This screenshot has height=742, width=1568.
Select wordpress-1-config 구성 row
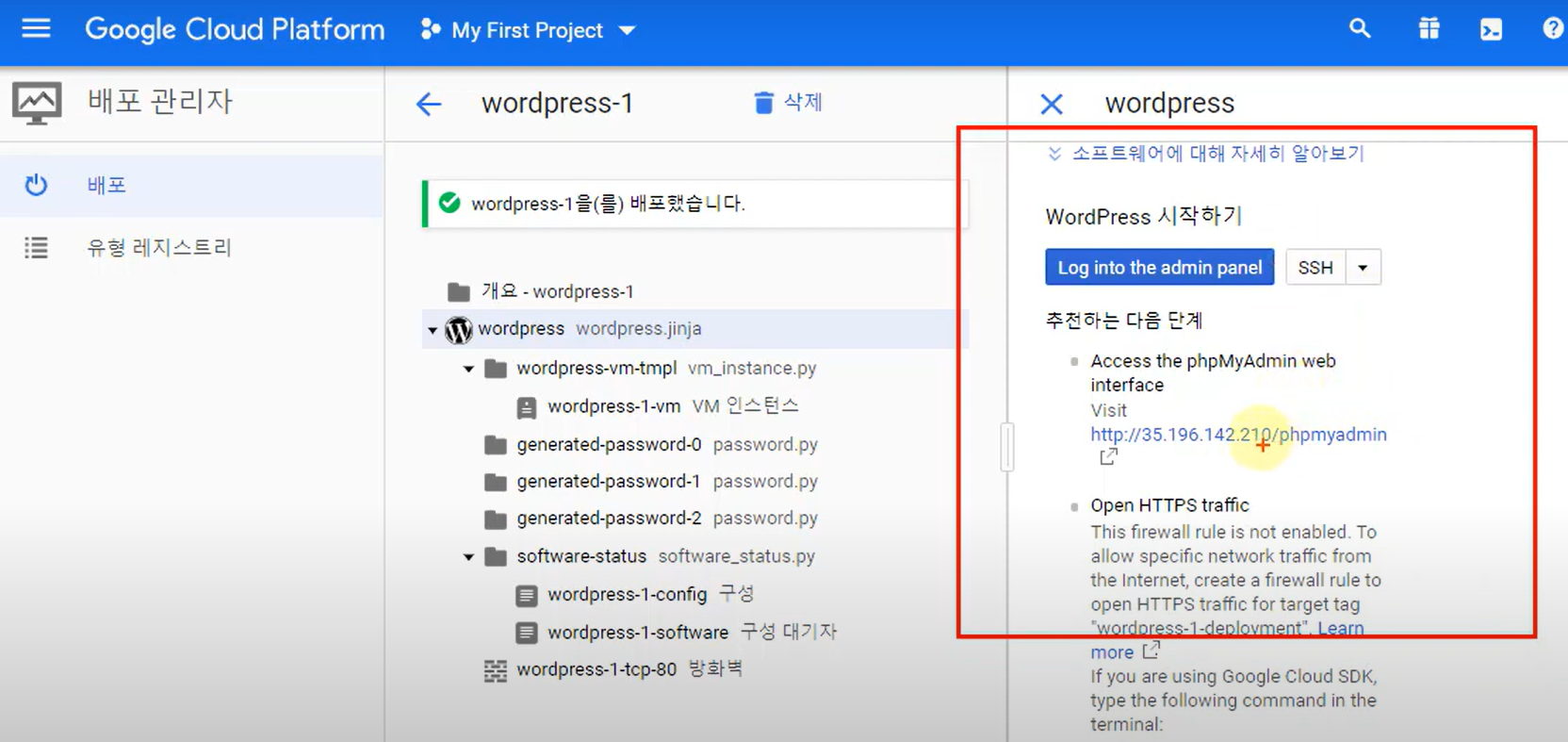pos(695,594)
